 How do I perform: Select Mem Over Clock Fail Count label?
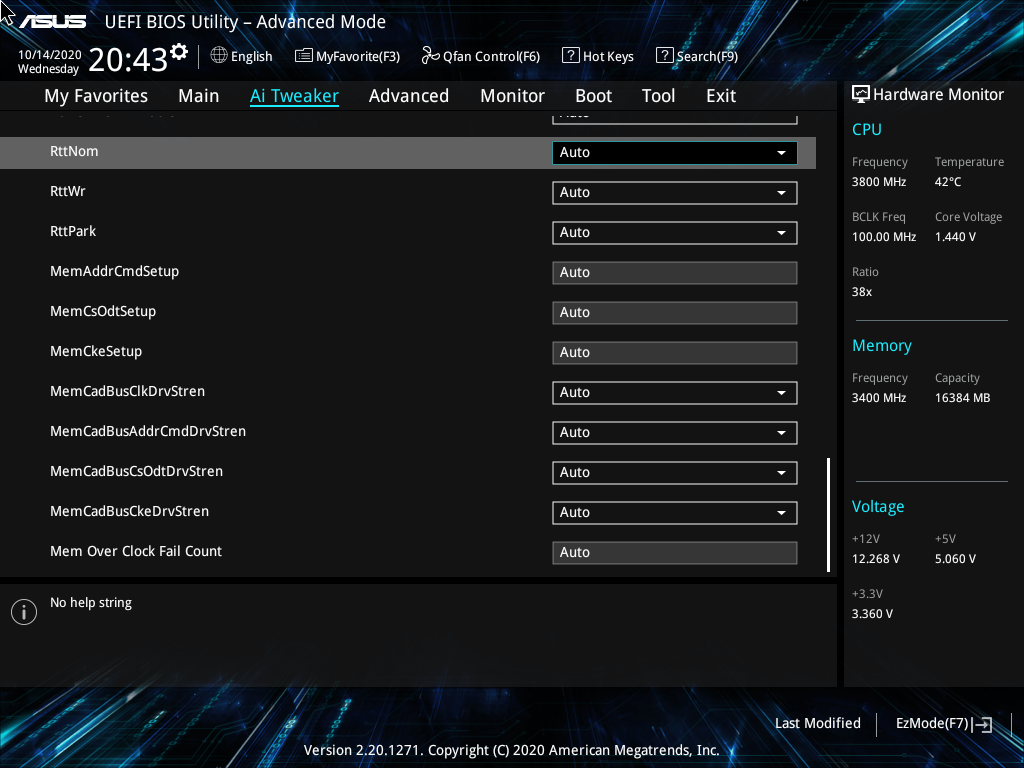pyautogui.click(x=136, y=551)
